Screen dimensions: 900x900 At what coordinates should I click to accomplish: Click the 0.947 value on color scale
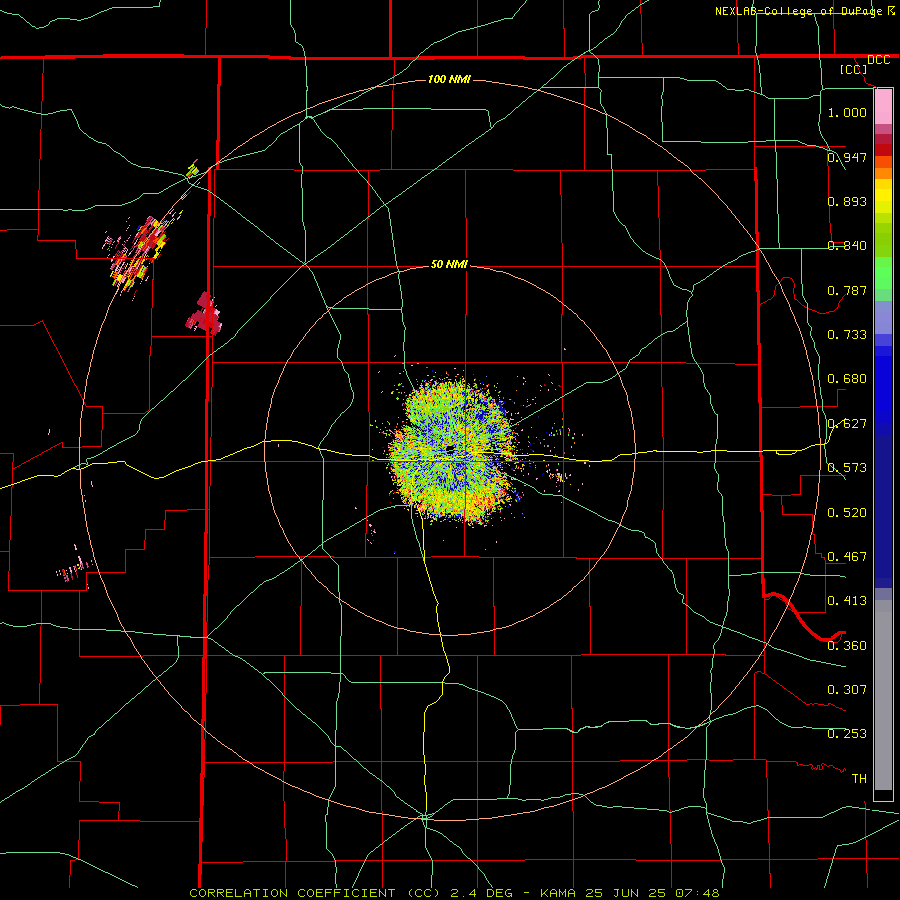coord(847,157)
